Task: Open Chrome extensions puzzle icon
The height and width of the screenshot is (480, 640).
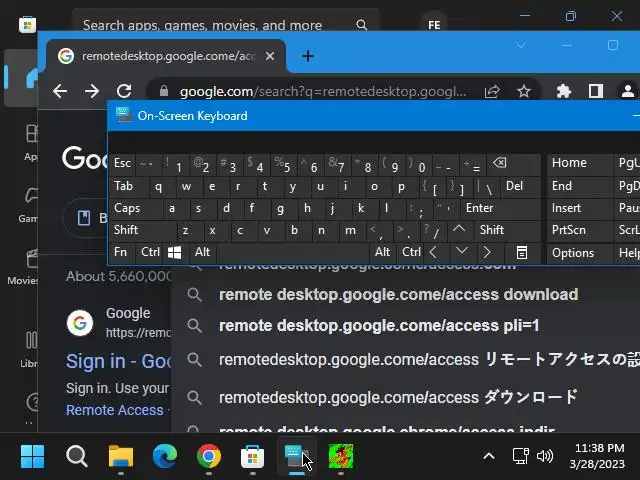Action: (x=564, y=91)
